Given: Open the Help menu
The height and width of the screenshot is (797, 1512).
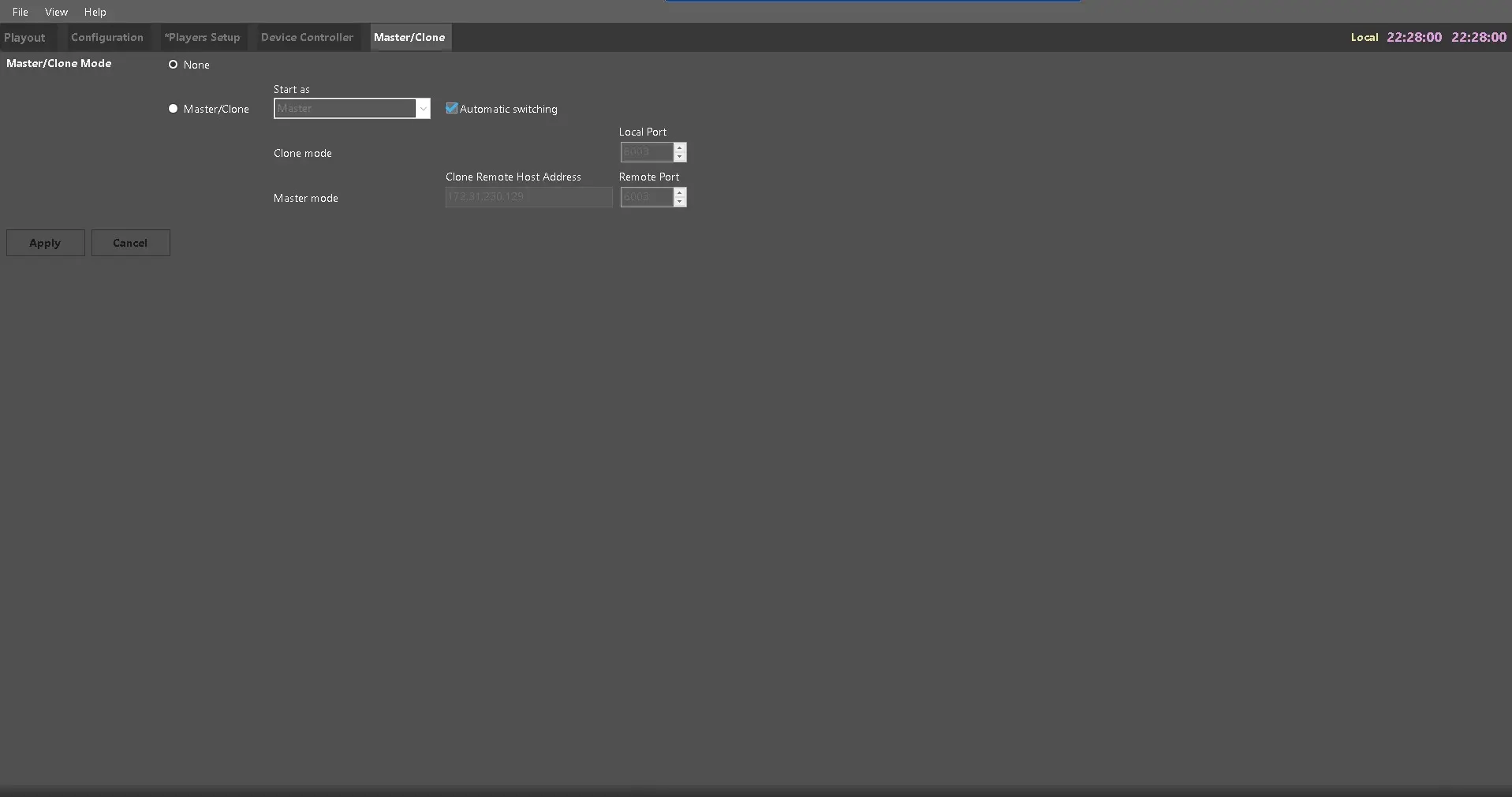Looking at the screenshot, I should pos(95,12).
